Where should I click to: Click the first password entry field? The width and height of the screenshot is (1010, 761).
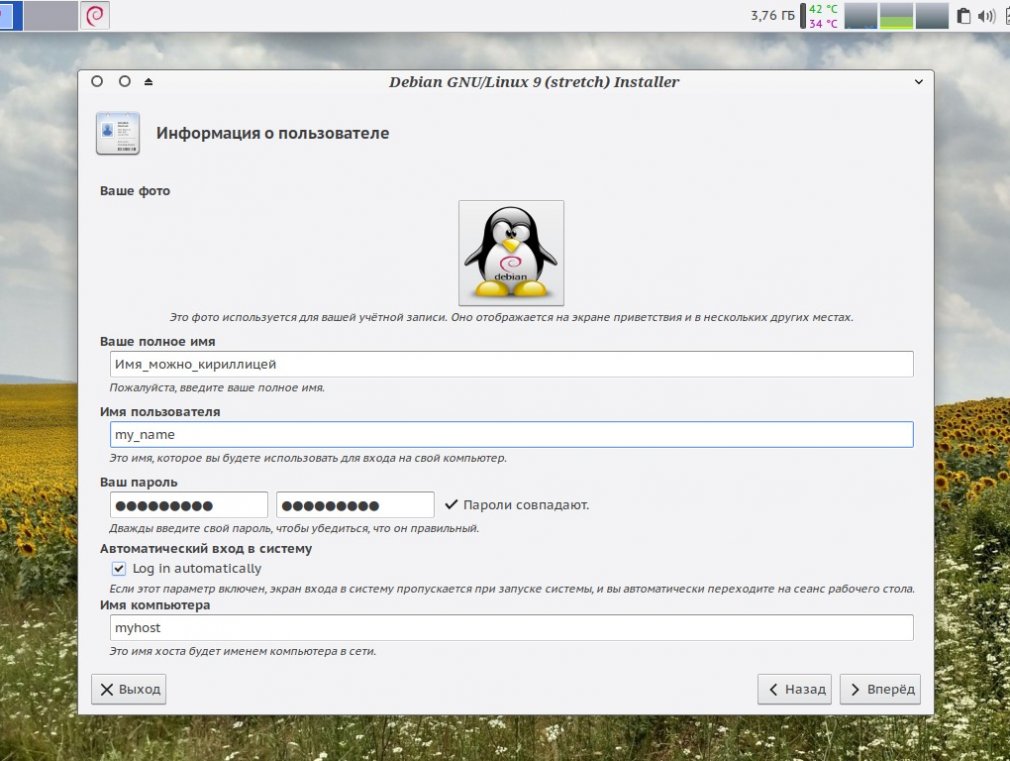pos(189,505)
